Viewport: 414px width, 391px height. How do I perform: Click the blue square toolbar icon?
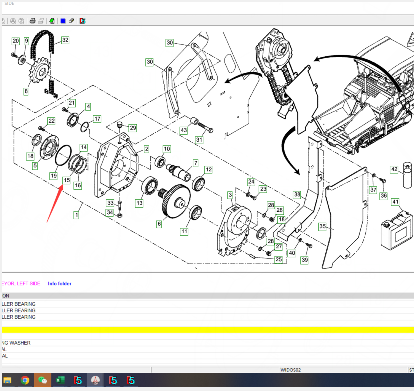pos(63,21)
